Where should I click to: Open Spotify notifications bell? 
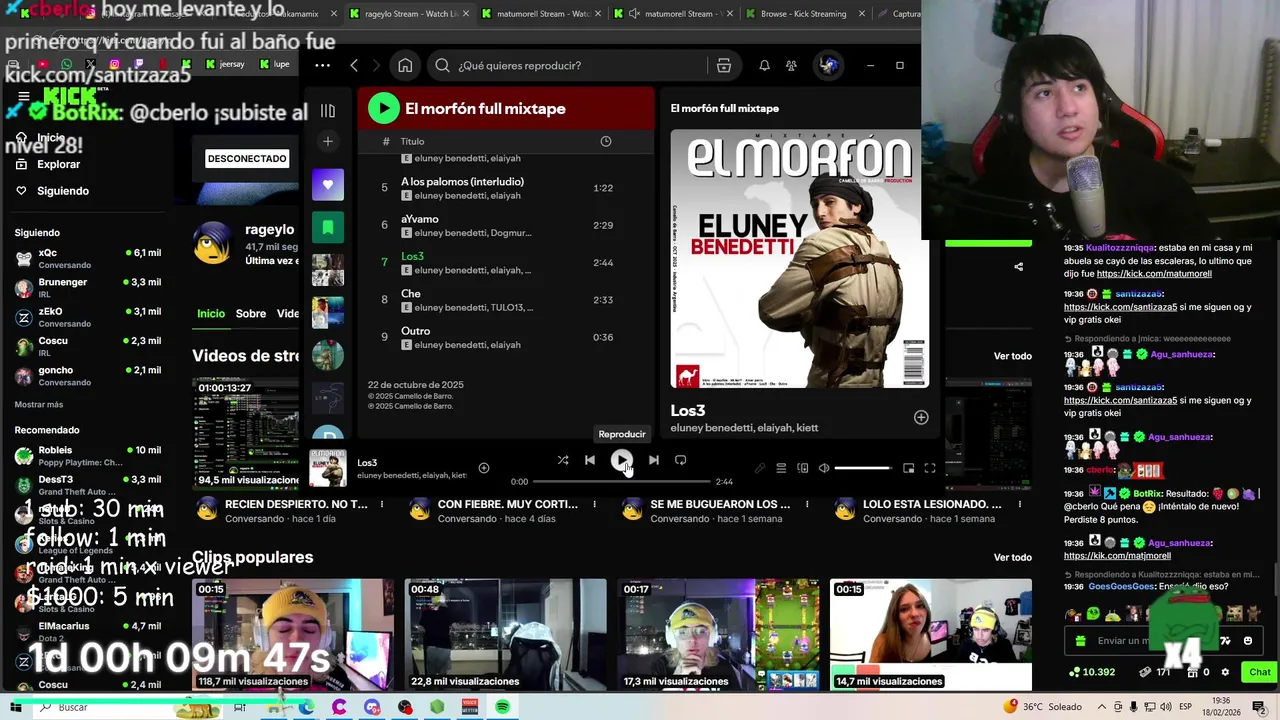coord(764,65)
